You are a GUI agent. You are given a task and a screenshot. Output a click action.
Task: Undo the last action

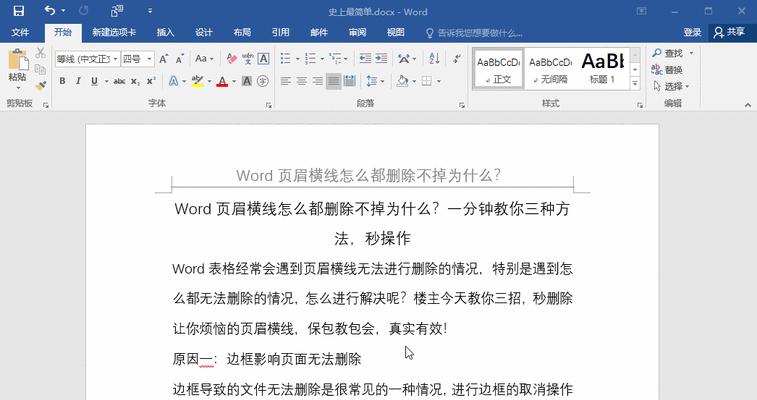[x=50, y=11]
